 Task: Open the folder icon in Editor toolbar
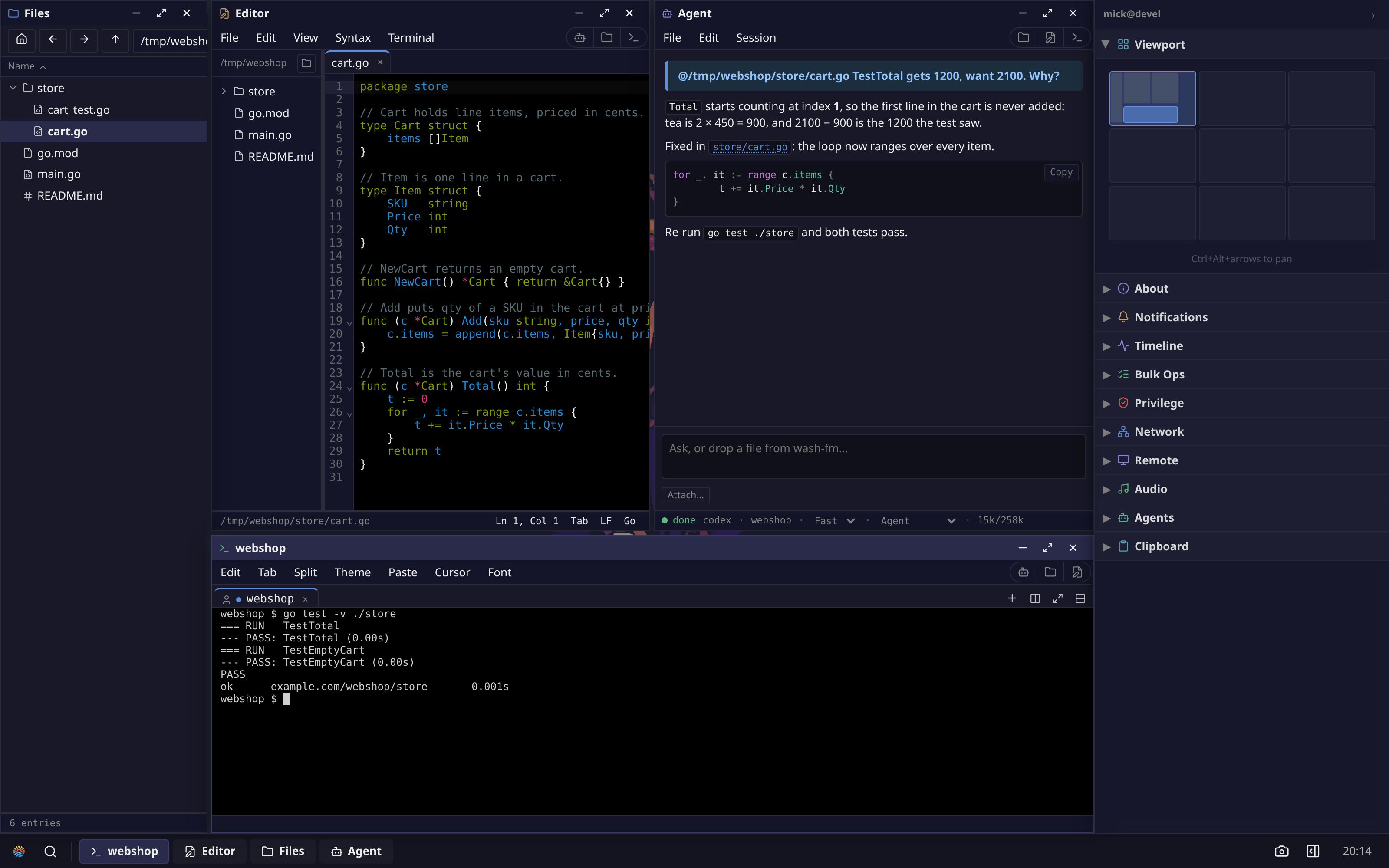click(x=607, y=38)
